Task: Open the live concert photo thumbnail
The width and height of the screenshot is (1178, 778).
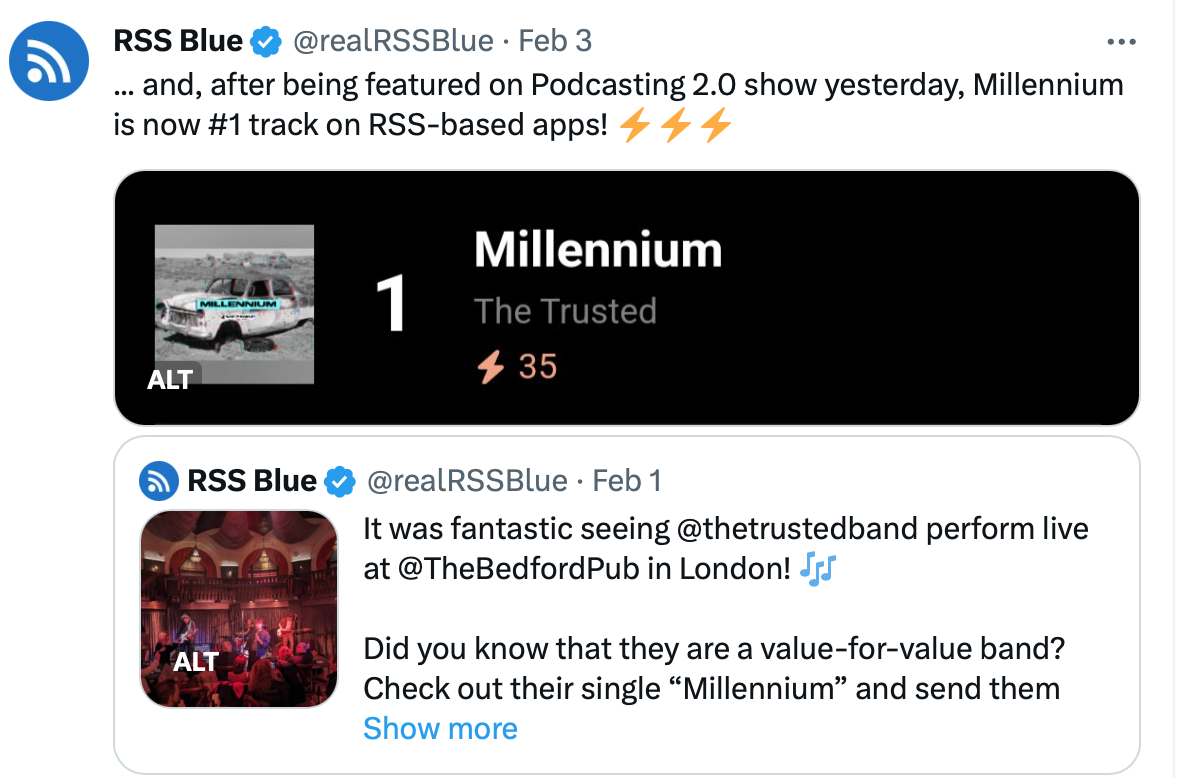Action: 239,608
